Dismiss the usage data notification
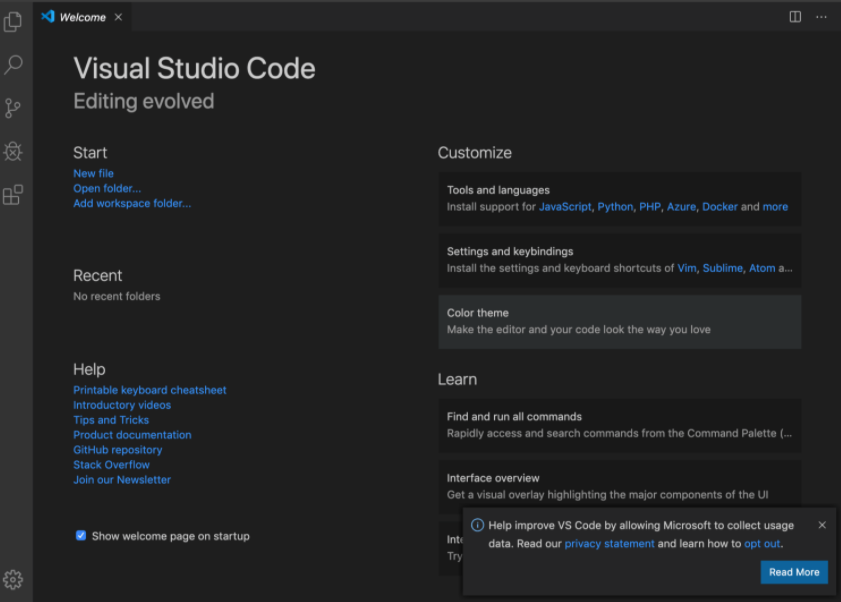This screenshot has width=841, height=602. tap(822, 525)
